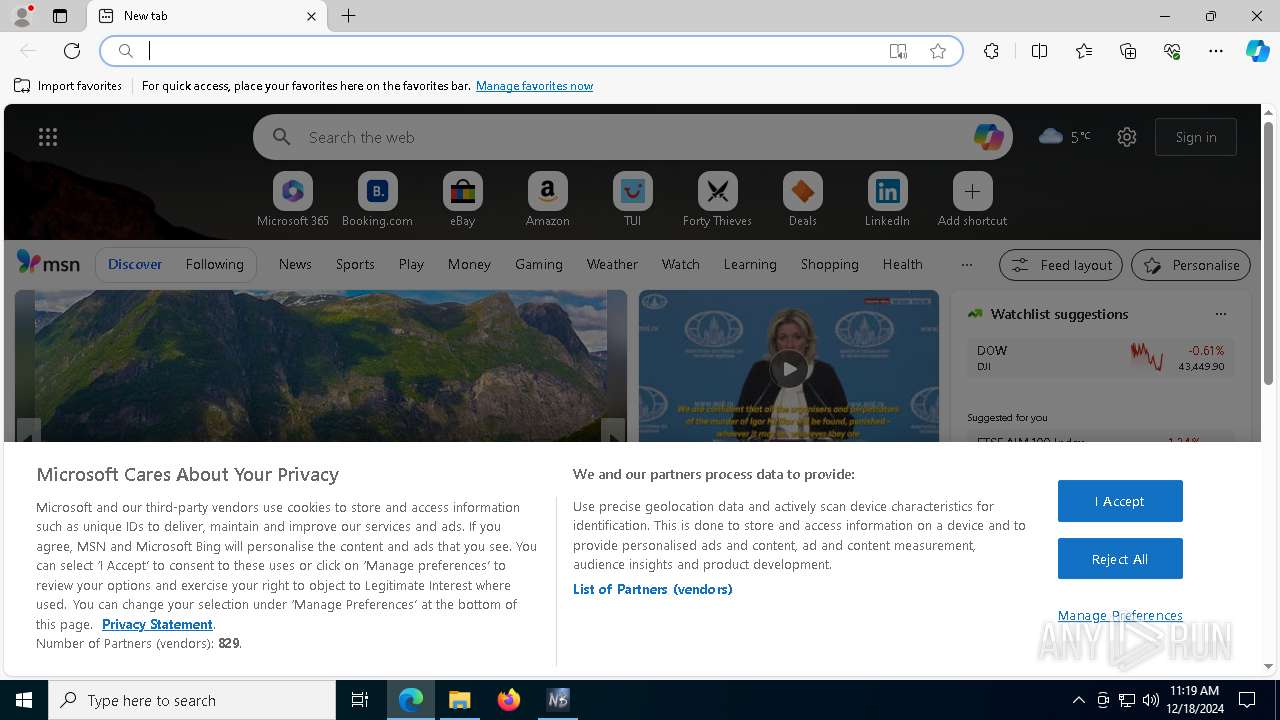Open Feed layout options
Viewport: 1280px width, 720px height.
(1061, 265)
